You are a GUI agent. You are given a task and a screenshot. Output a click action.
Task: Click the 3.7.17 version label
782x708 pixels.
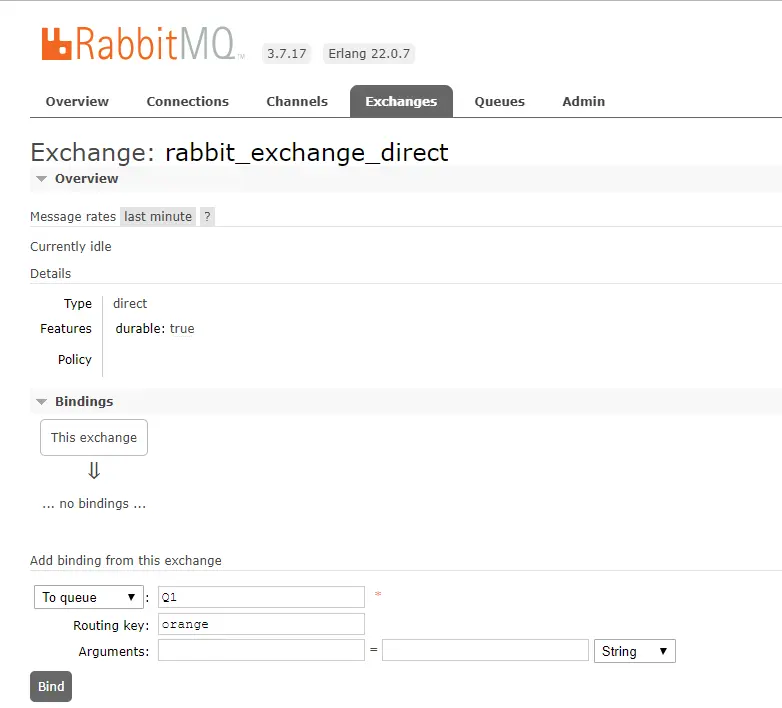point(287,53)
